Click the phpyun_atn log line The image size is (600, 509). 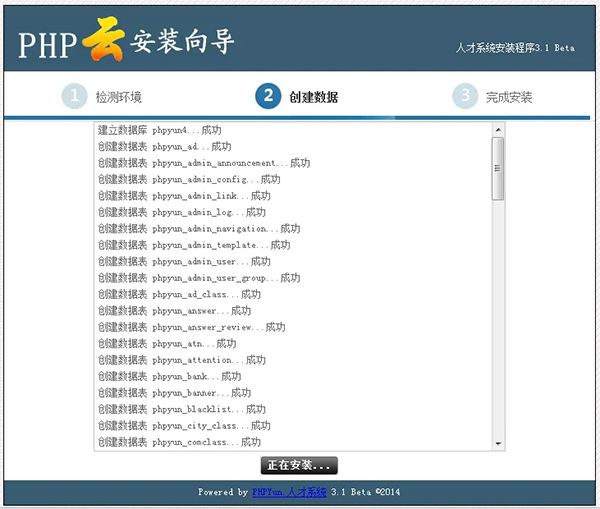(167, 344)
